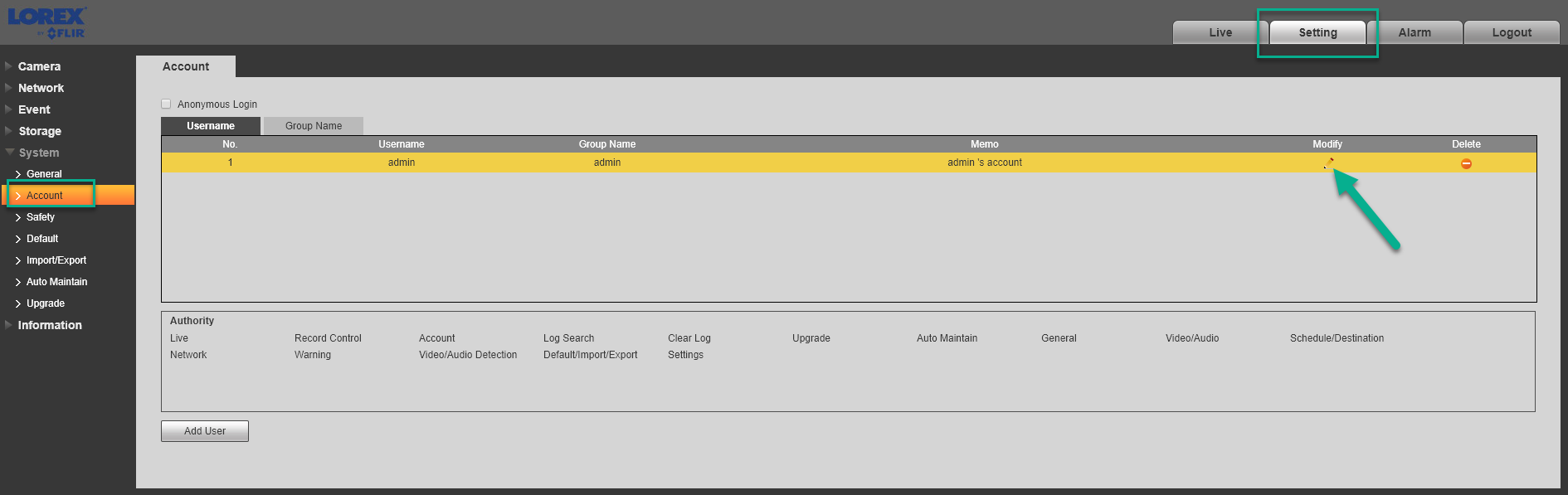1568x495 pixels.
Task: Open the Safety settings item
Action: (41, 217)
